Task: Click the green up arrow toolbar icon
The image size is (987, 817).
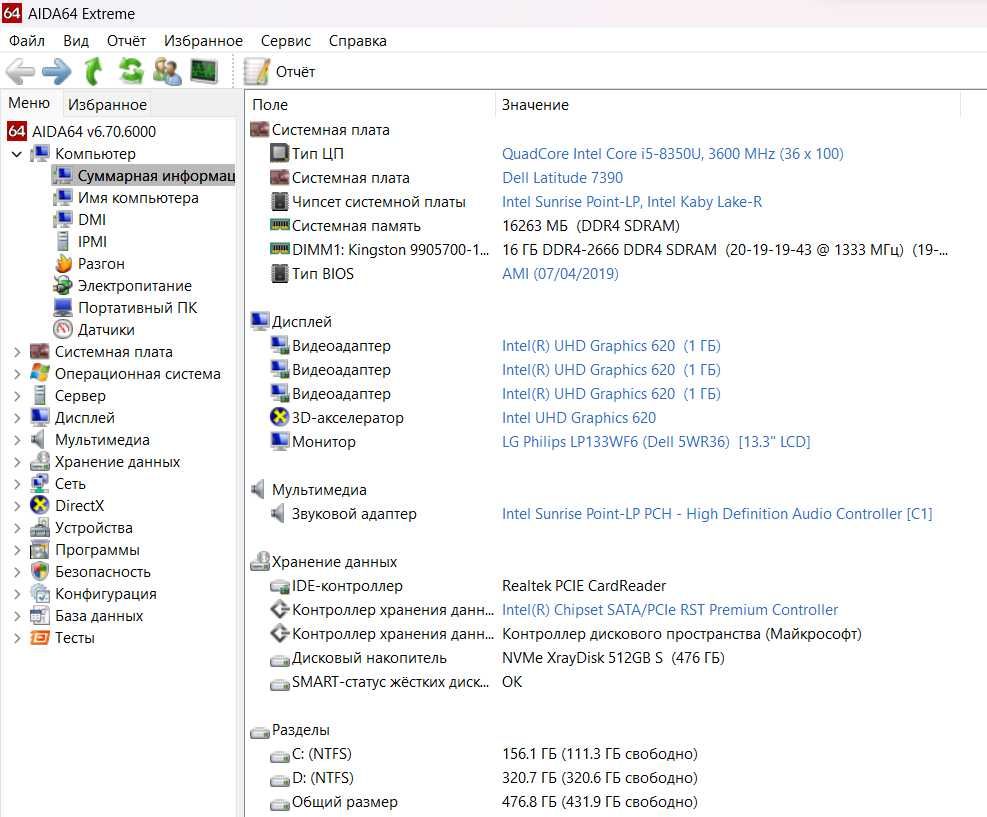Action: click(94, 71)
